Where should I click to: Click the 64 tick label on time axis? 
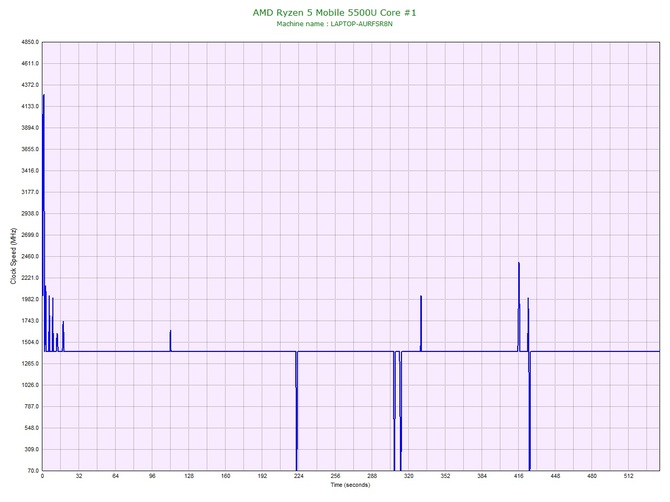point(115,476)
